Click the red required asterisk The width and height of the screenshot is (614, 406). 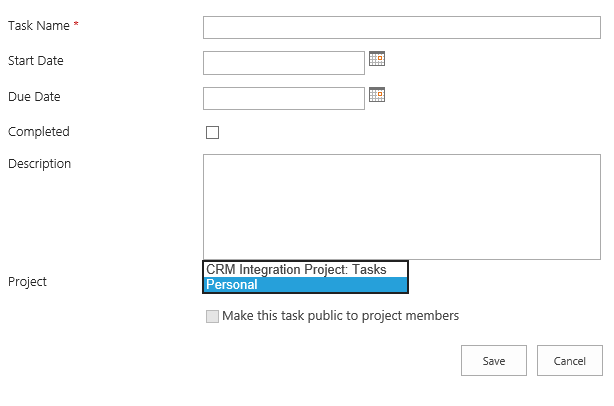pos(76,24)
